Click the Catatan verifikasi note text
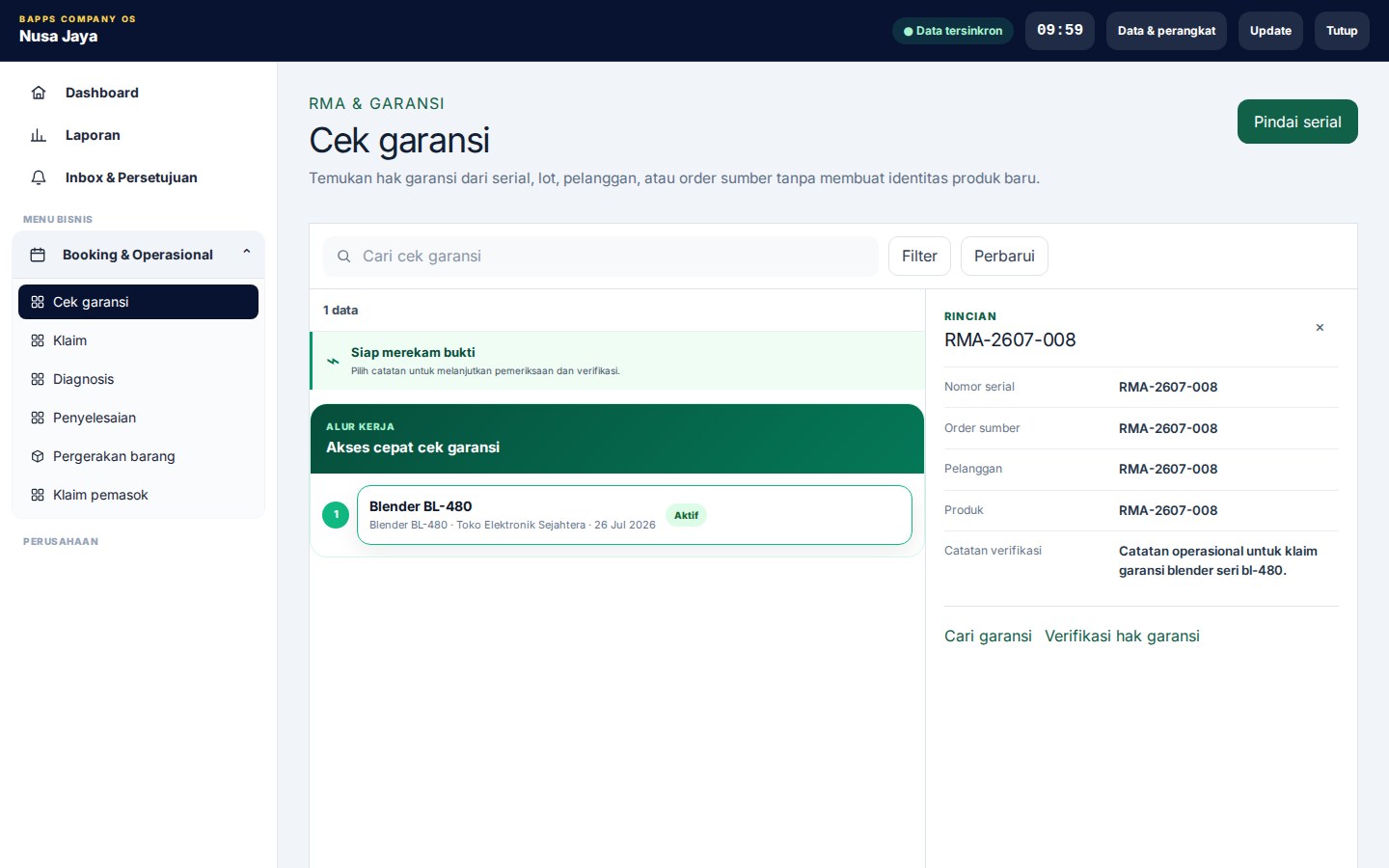The width and height of the screenshot is (1389, 868). [1218, 561]
